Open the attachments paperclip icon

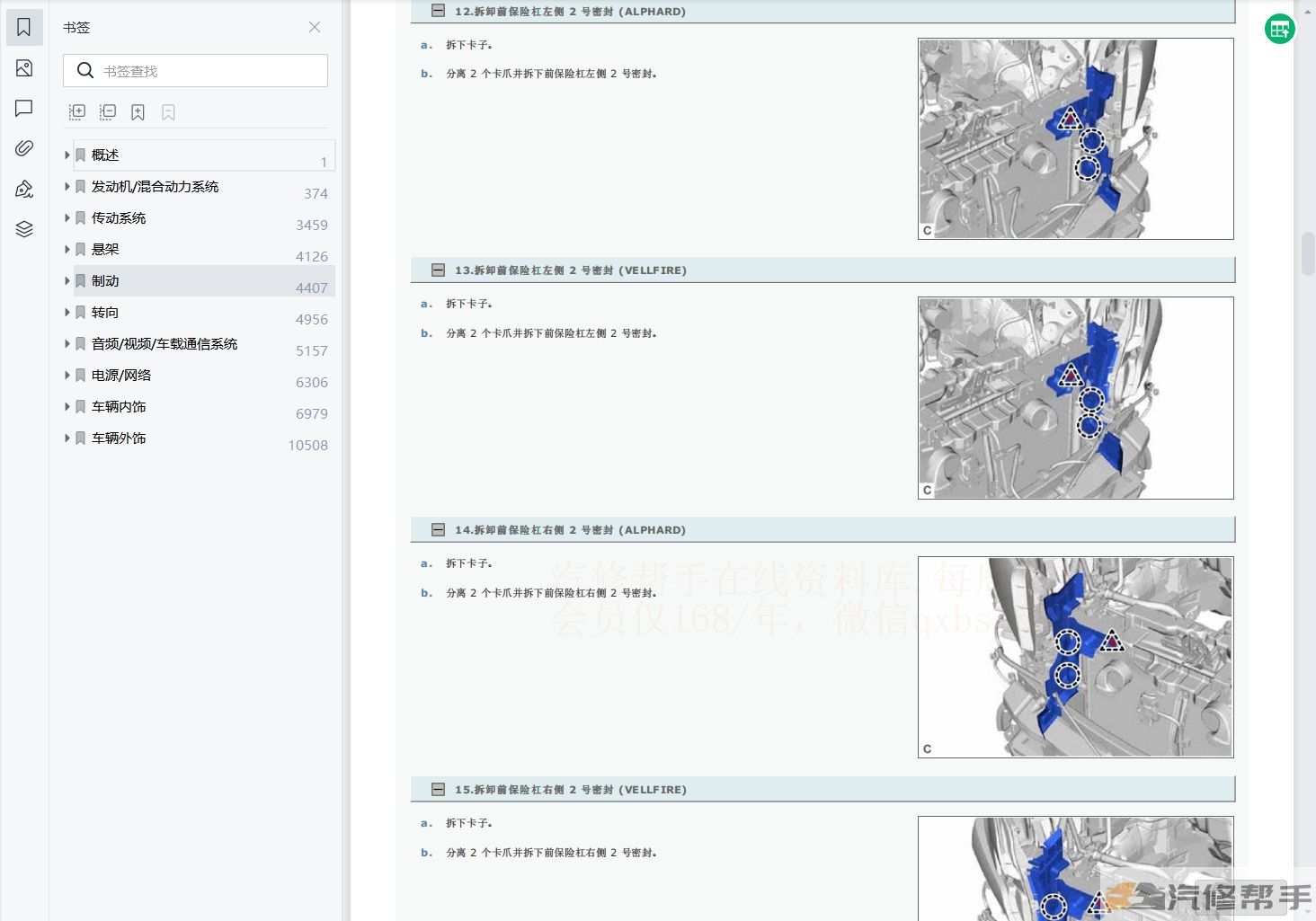[24, 148]
